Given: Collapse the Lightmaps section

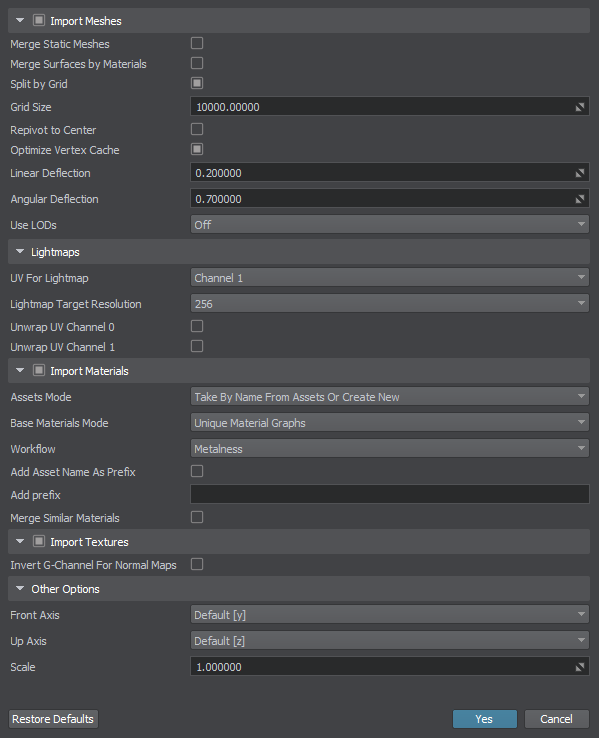Looking at the screenshot, I should coord(20,252).
